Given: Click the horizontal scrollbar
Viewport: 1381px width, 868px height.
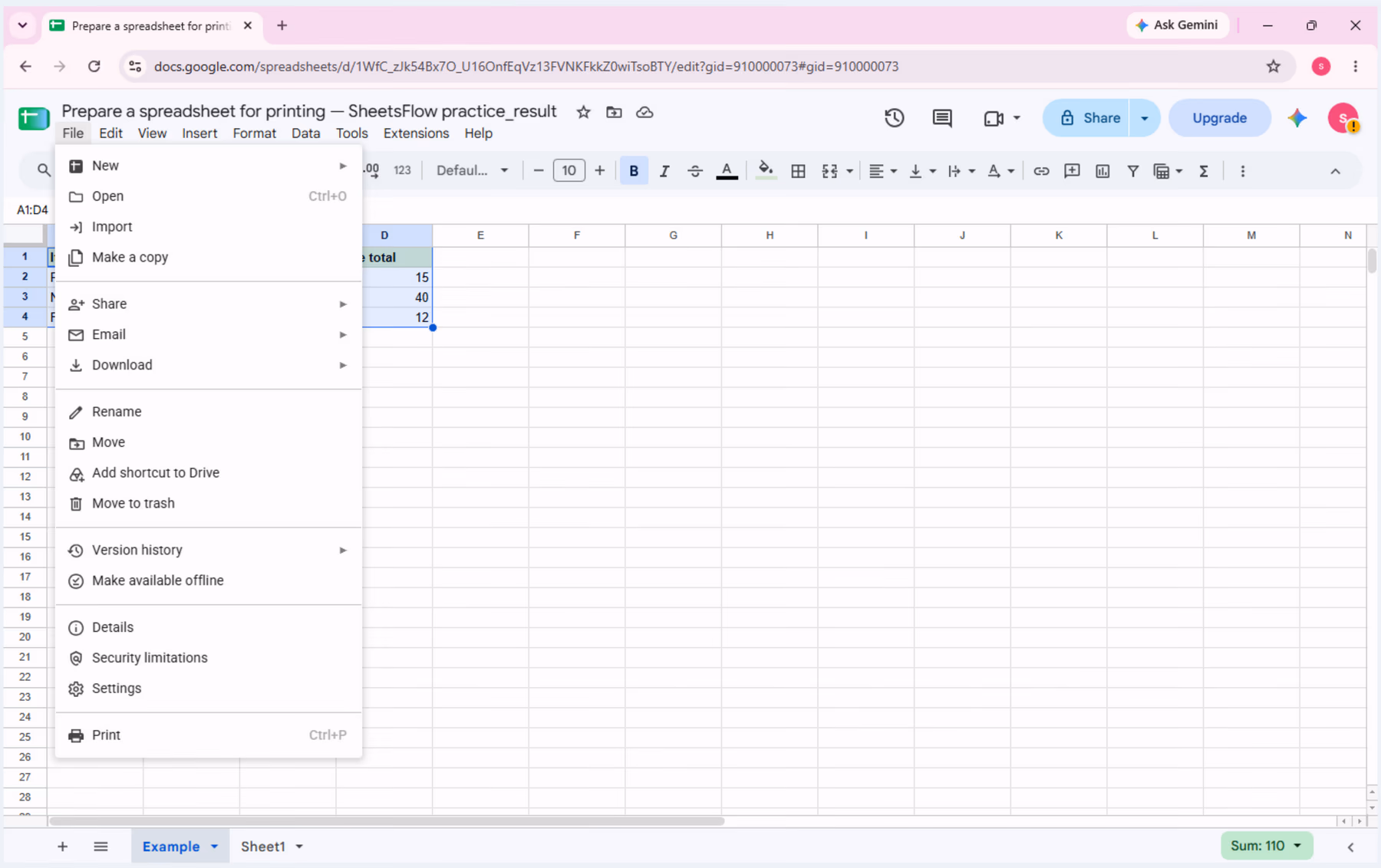Looking at the screenshot, I should click(387, 820).
